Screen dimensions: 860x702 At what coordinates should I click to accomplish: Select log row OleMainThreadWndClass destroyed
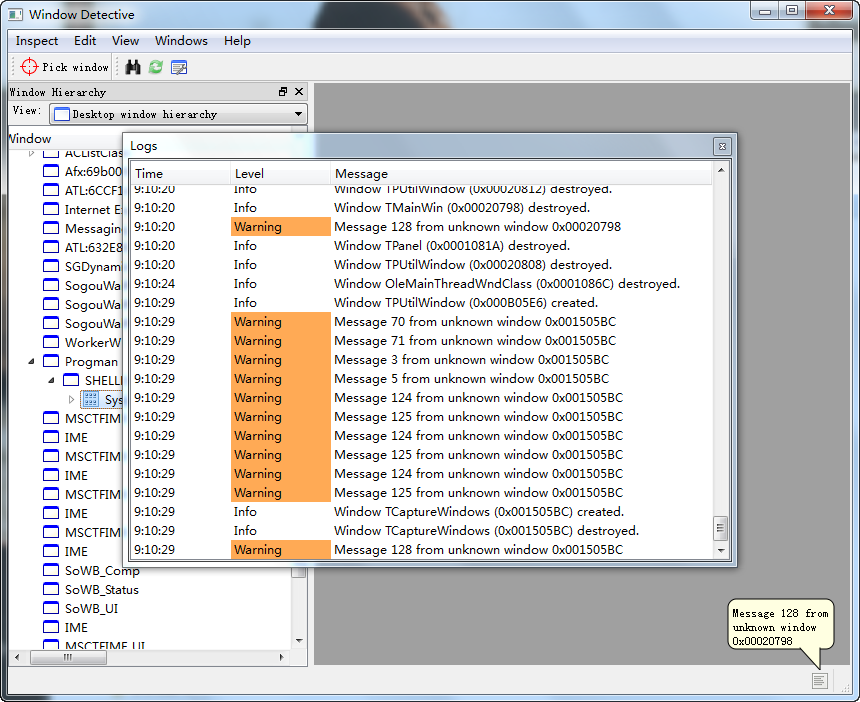(422, 284)
